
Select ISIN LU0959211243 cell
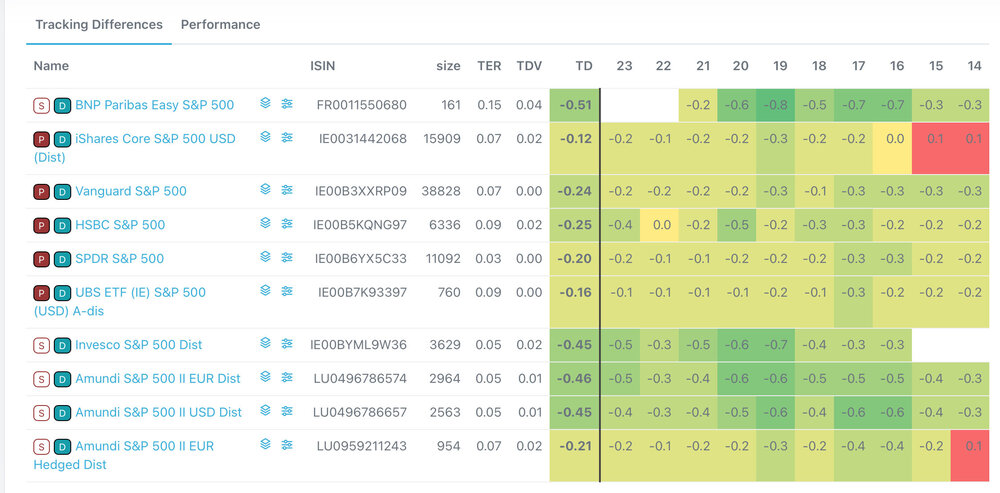point(362,446)
